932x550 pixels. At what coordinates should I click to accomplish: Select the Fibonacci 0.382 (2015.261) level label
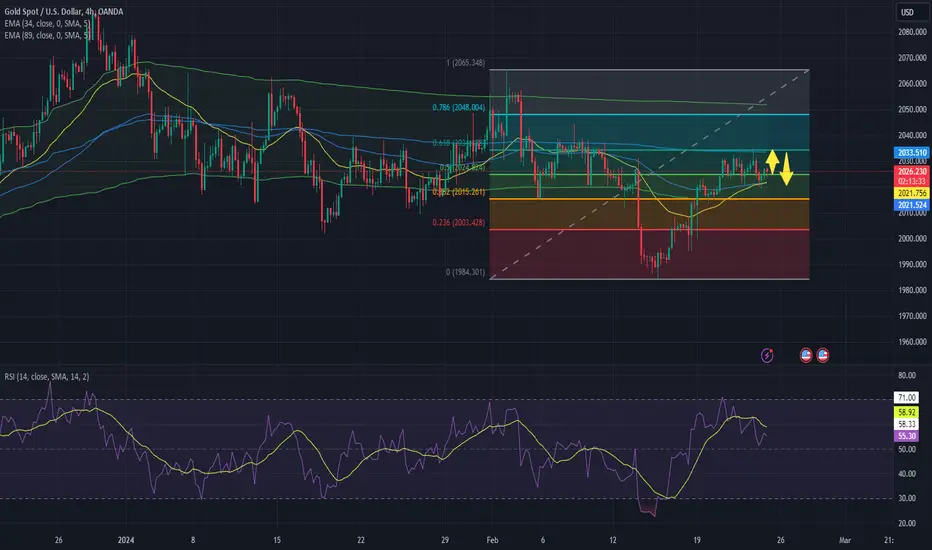pos(458,192)
